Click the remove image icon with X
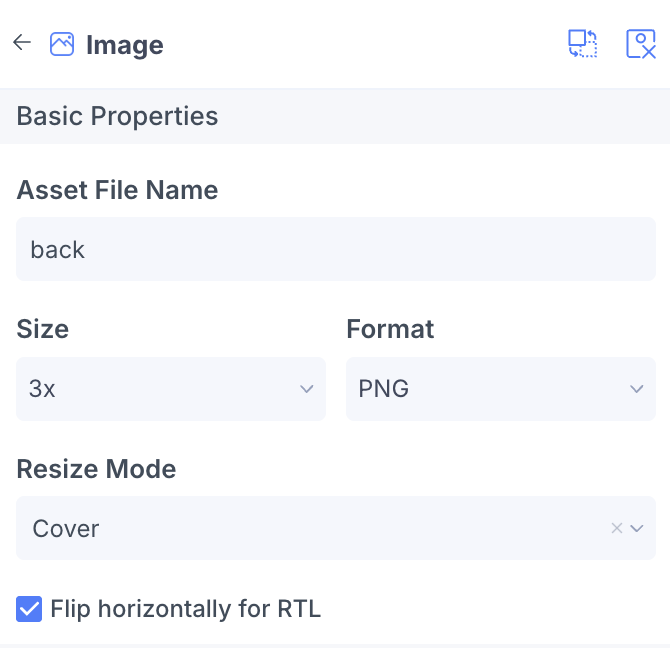This screenshot has width=670, height=648. [x=640, y=44]
